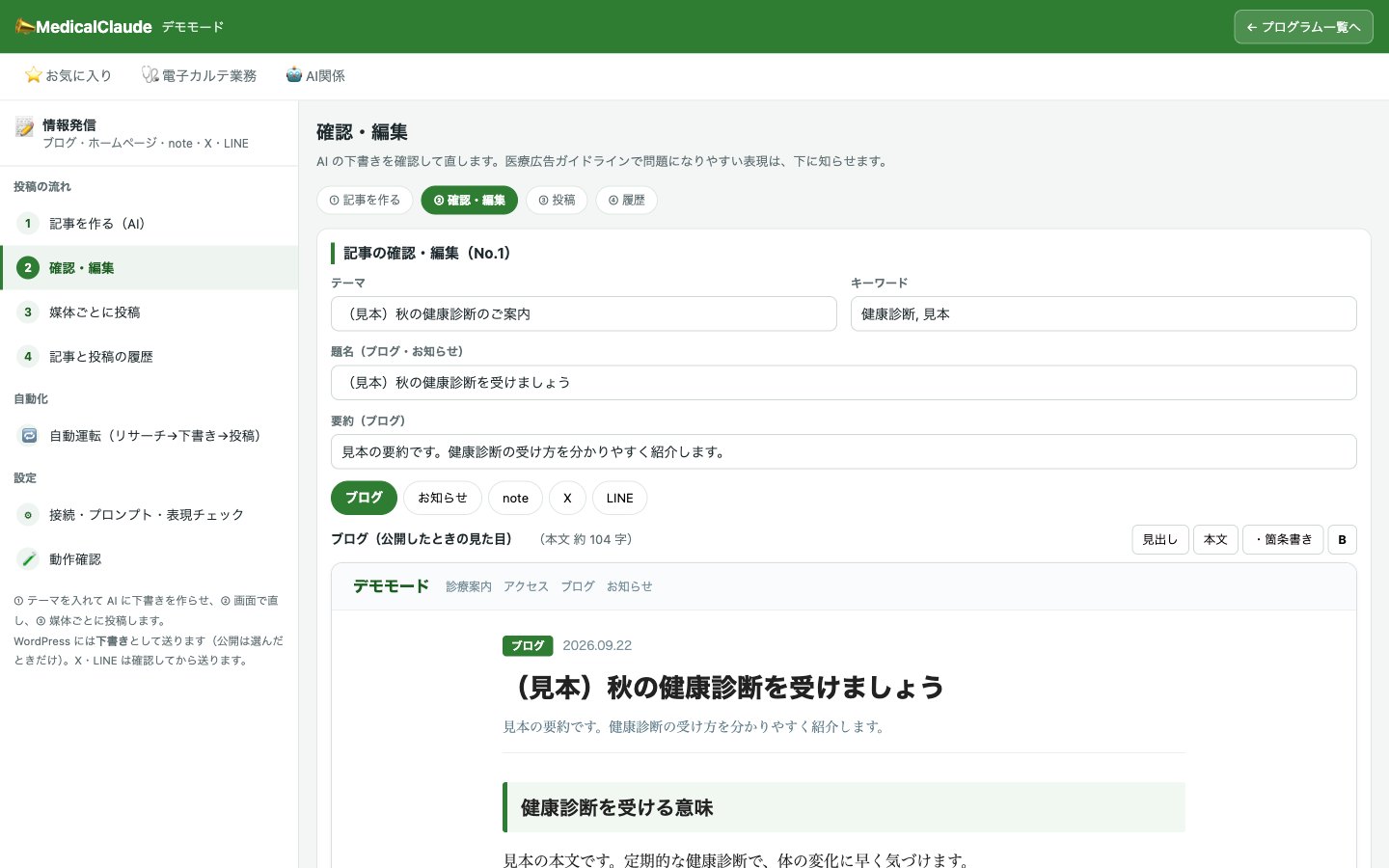
Task: Click the date 2026.09.22 in preview
Action: click(597, 645)
